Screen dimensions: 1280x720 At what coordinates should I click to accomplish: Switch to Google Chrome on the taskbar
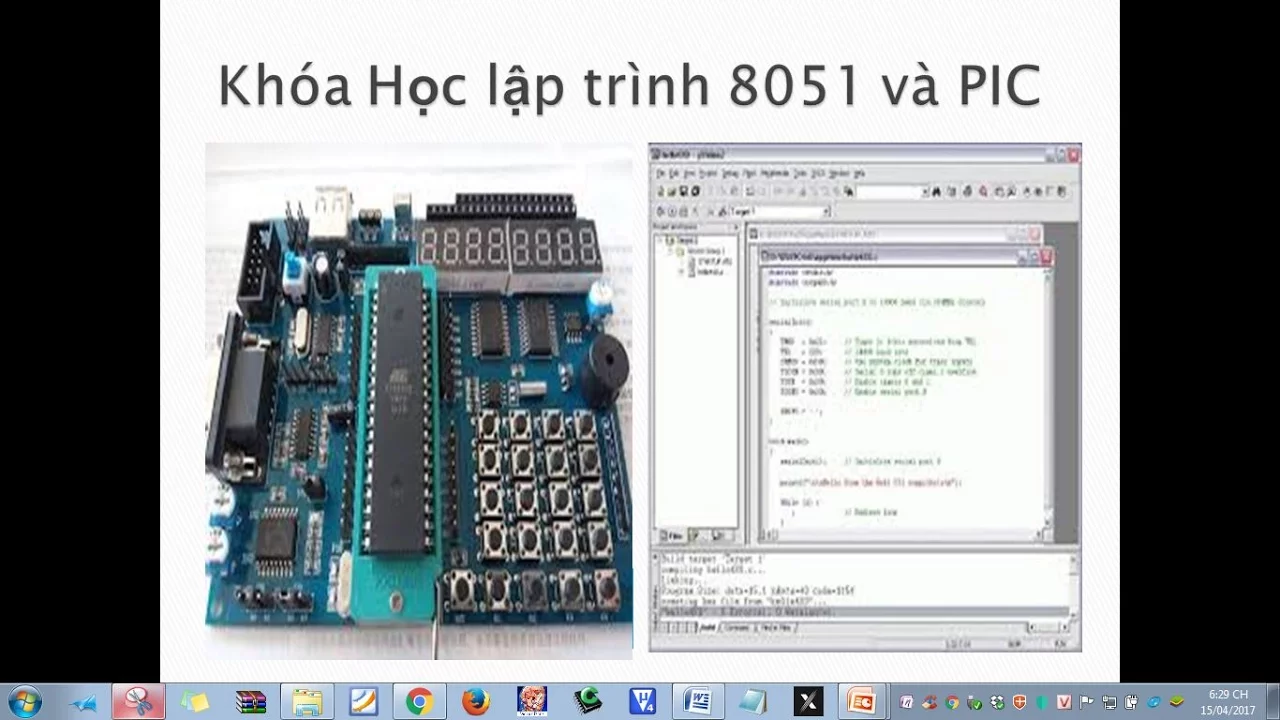coord(419,702)
